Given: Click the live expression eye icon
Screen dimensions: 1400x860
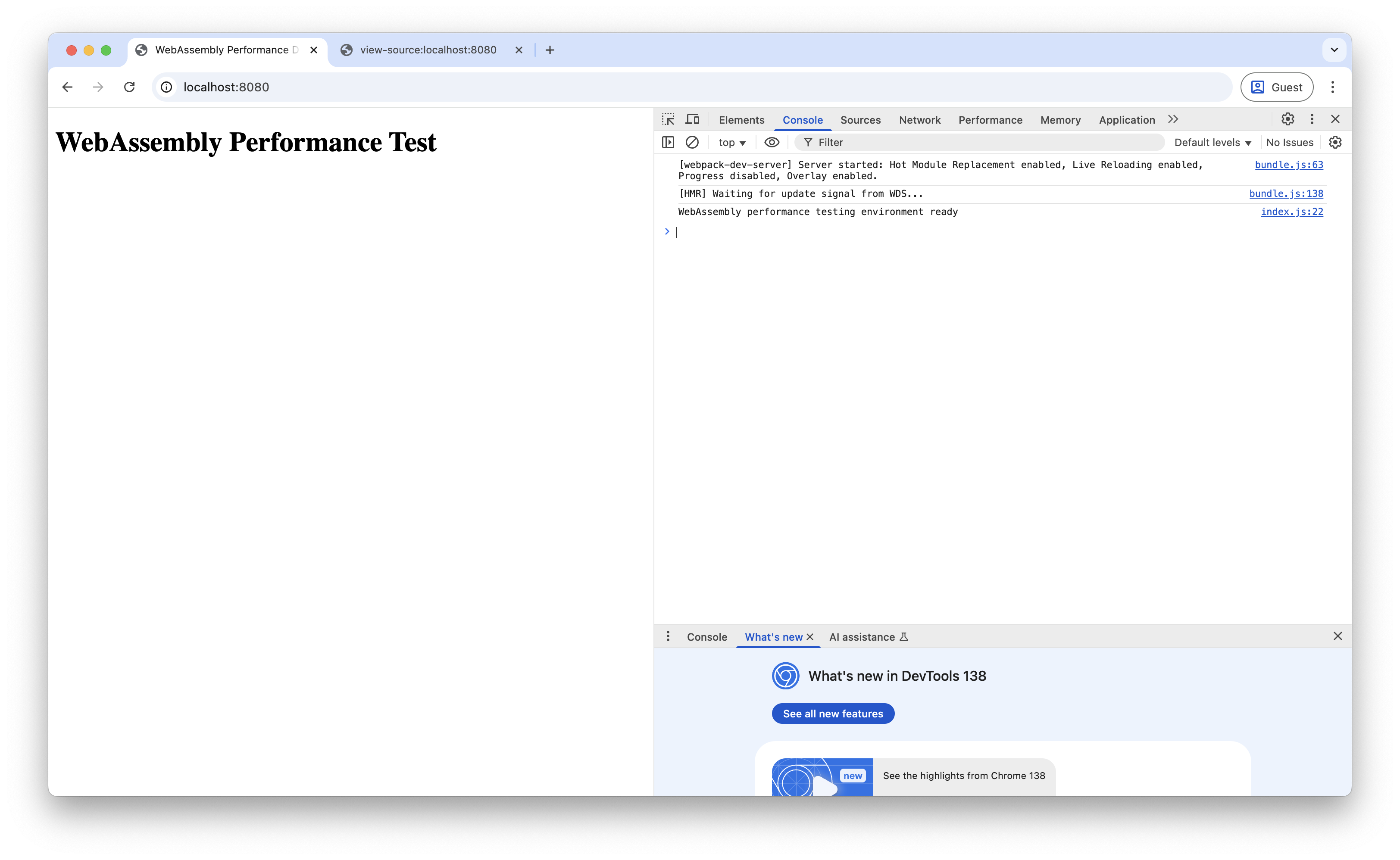Looking at the screenshot, I should click(772, 142).
